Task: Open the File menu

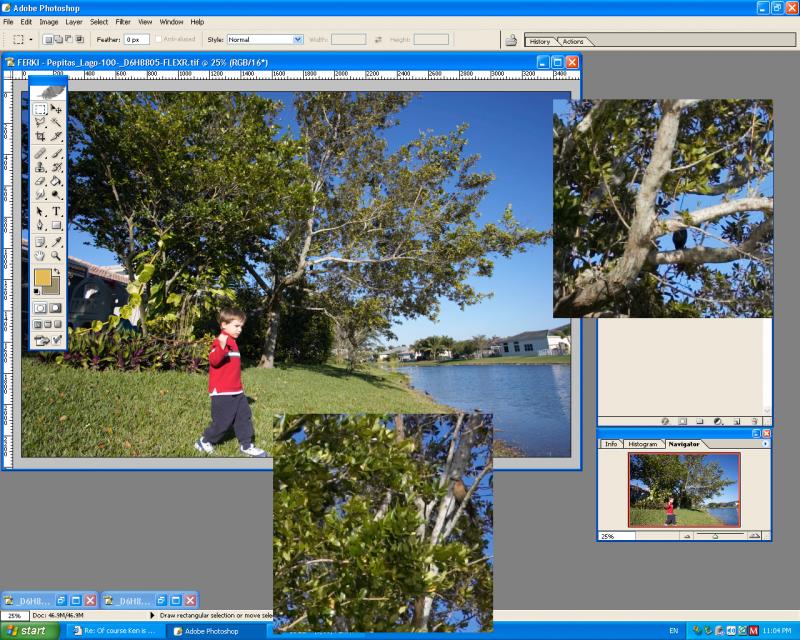Action: [x=9, y=22]
